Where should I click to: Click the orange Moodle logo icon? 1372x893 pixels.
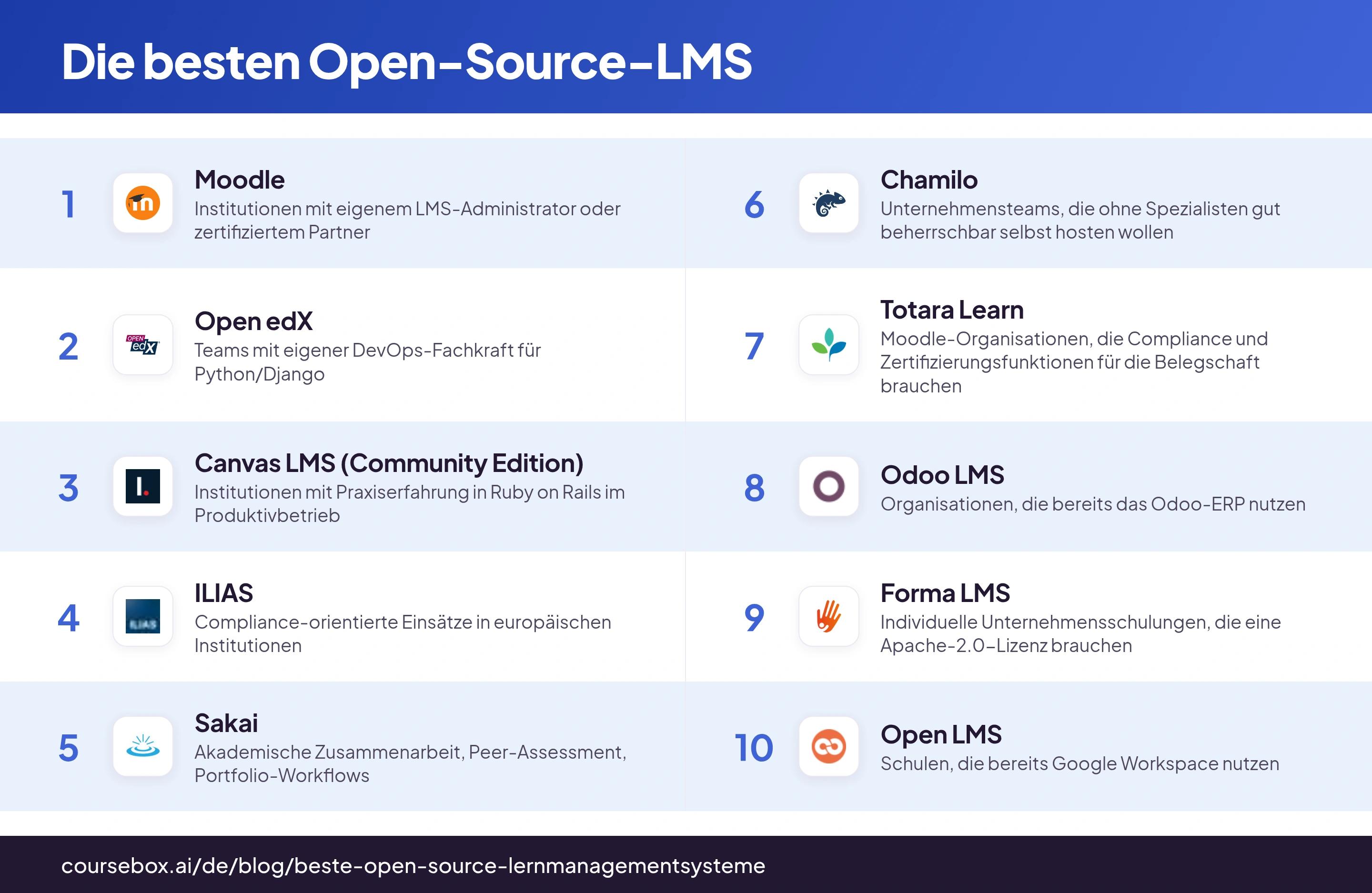(x=143, y=203)
